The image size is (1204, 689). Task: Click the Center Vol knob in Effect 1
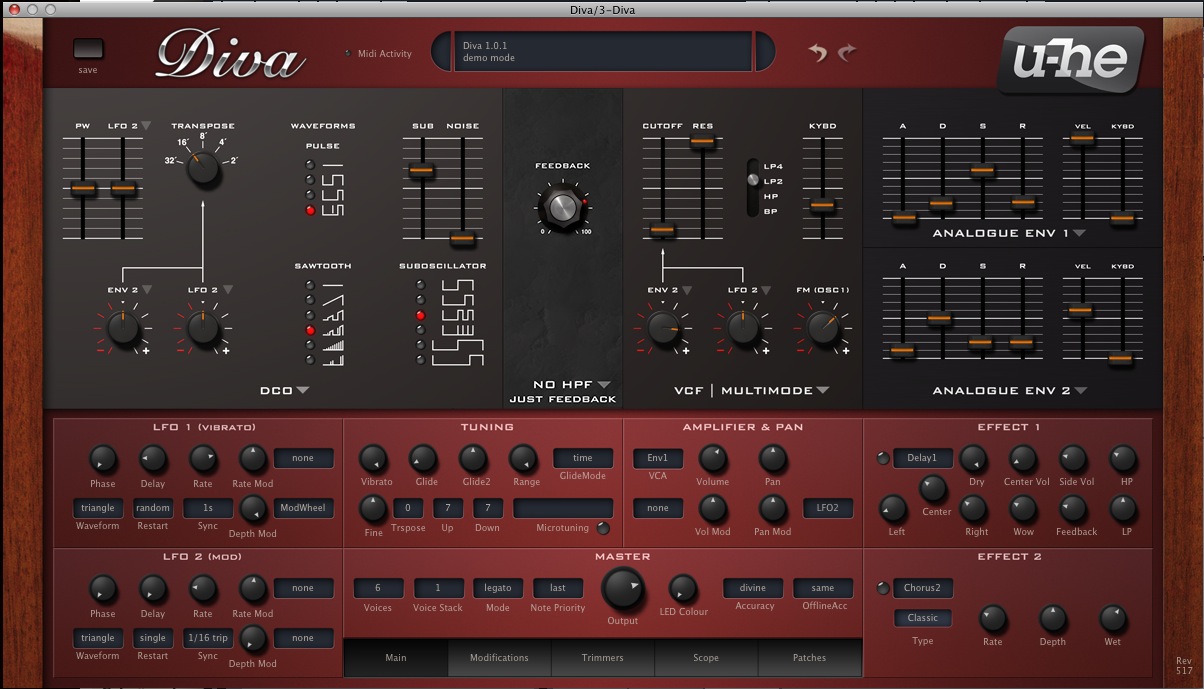click(1023, 459)
